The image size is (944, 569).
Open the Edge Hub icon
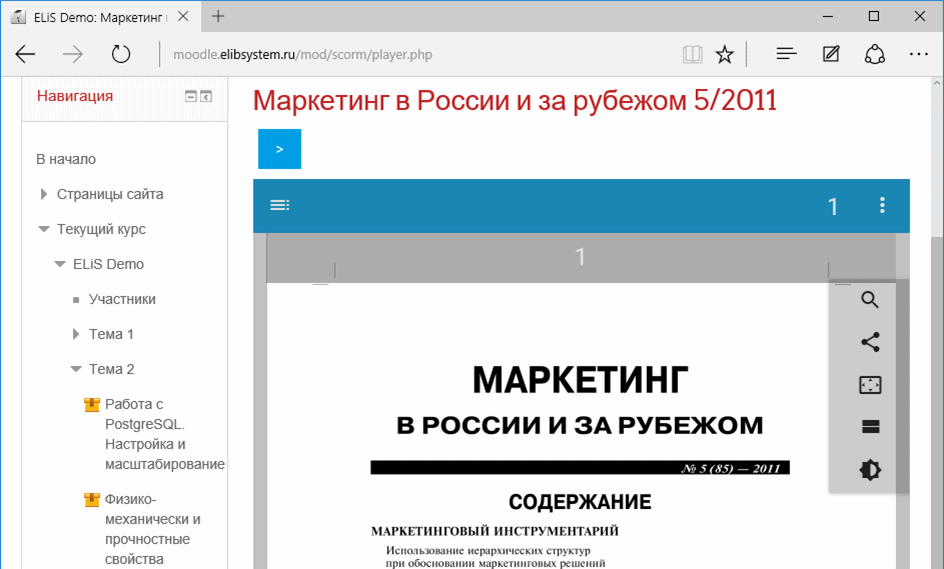click(x=786, y=55)
